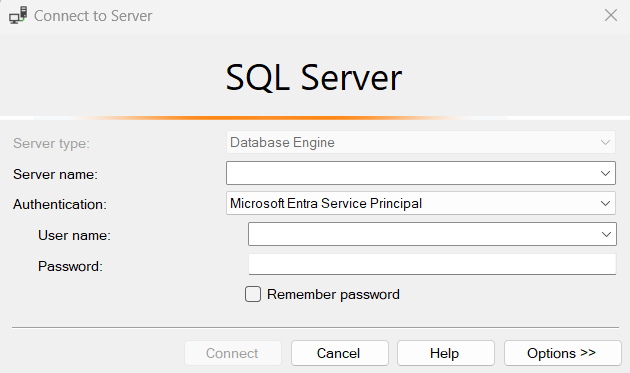Click the User name label
The image size is (630, 373).
(74, 235)
